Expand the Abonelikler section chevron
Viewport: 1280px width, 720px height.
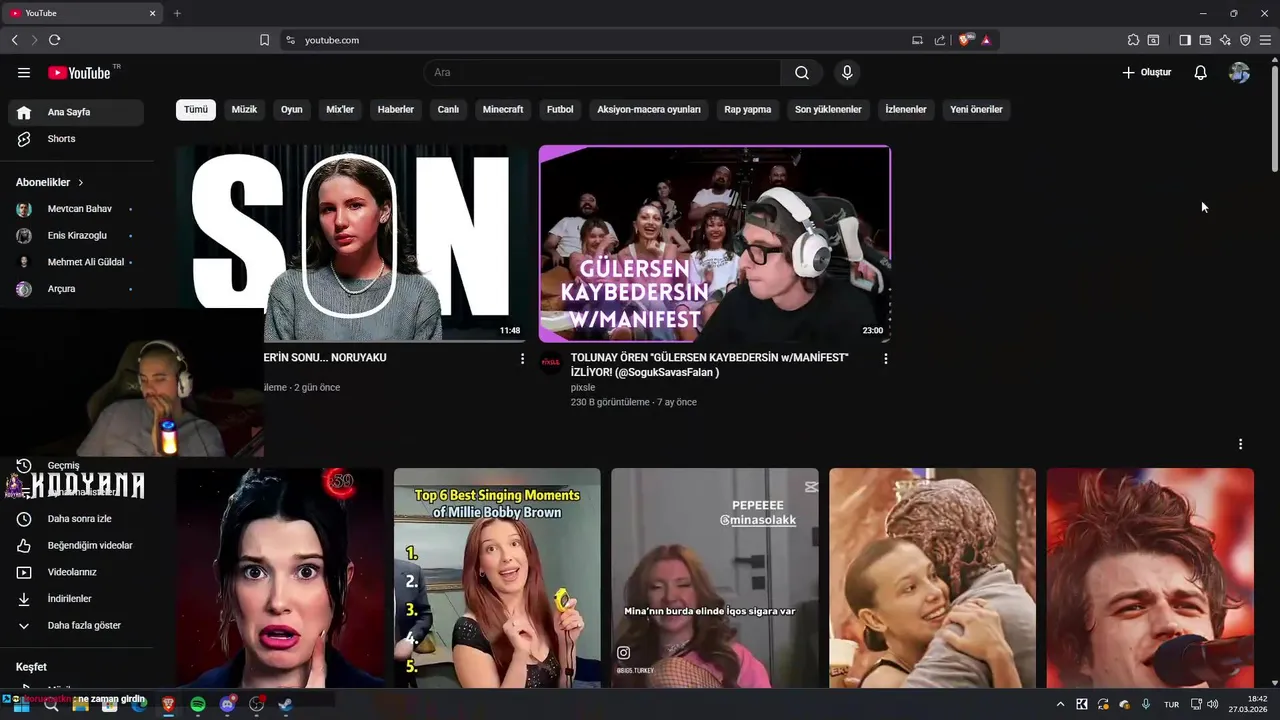(81, 183)
